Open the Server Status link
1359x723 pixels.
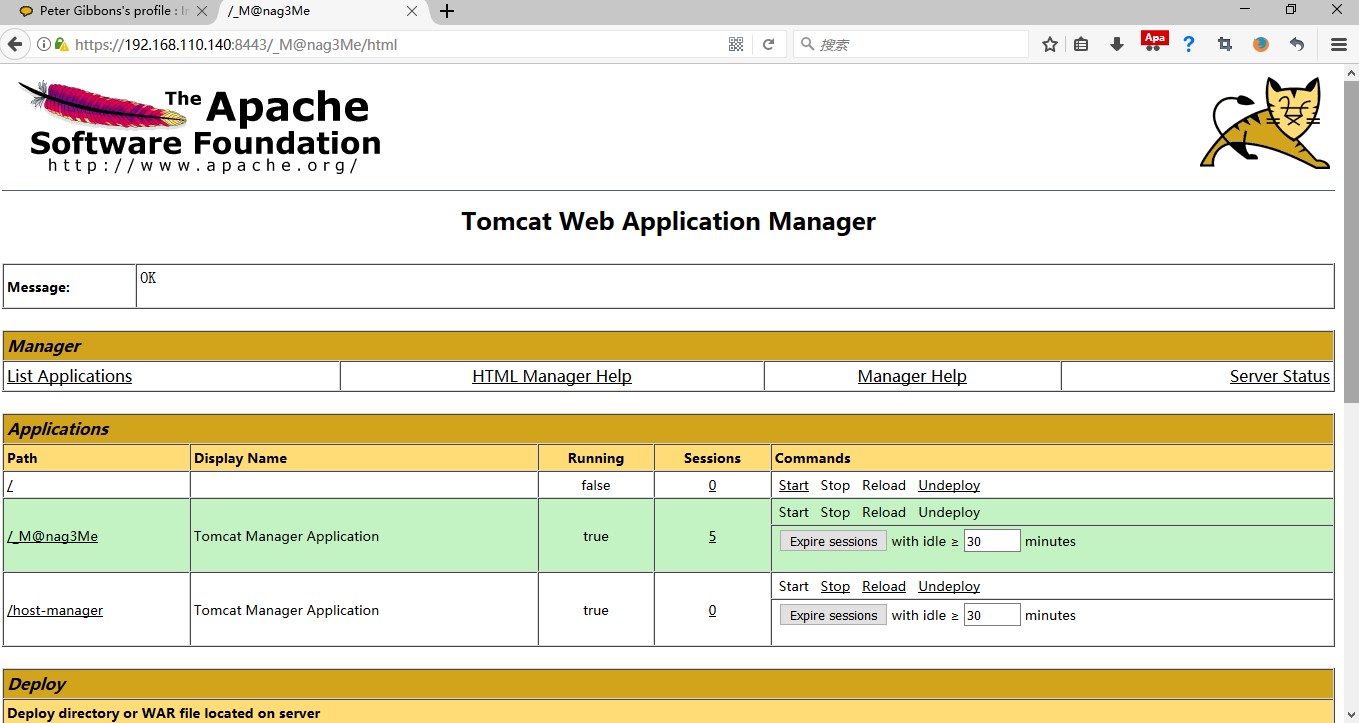click(1279, 377)
